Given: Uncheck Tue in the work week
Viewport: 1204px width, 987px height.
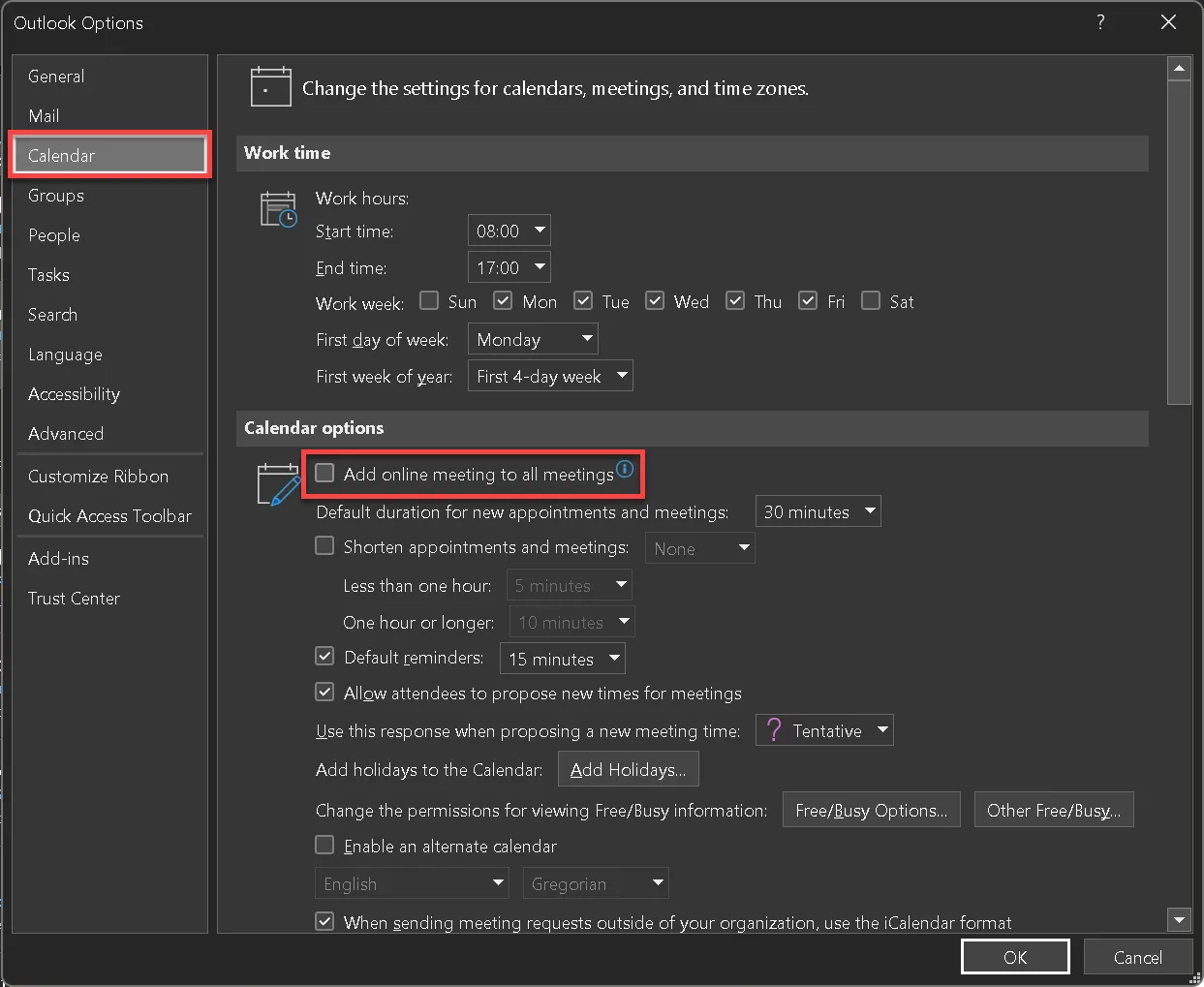Looking at the screenshot, I should pyautogui.click(x=583, y=300).
